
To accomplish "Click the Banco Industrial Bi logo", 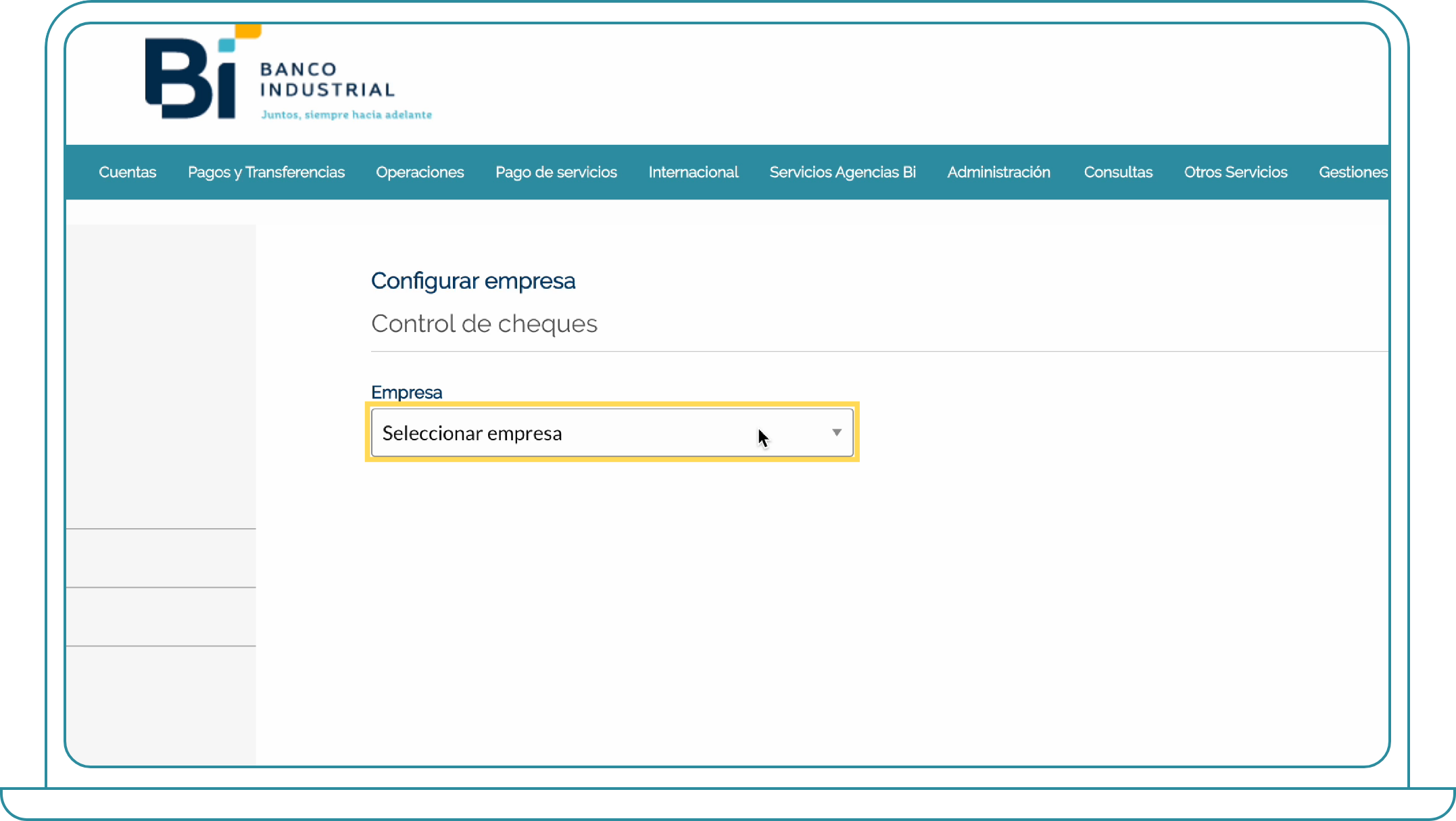I will pyautogui.click(x=288, y=74).
